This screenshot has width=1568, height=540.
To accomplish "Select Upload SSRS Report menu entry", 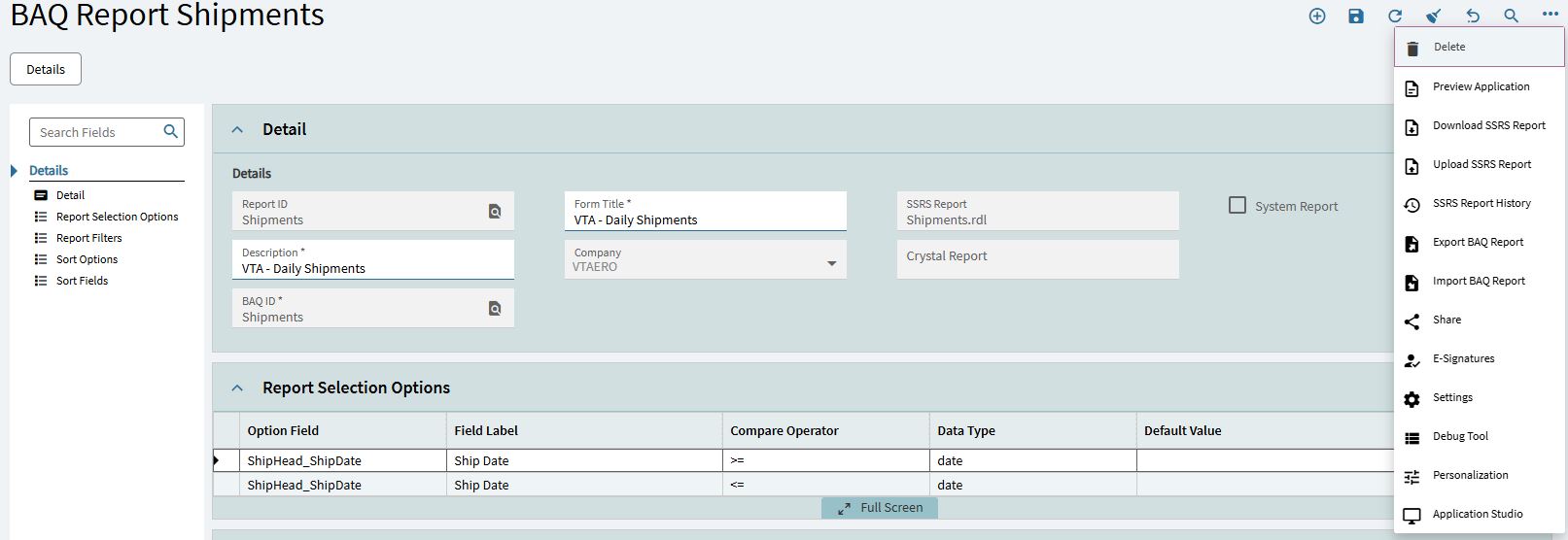I will tap(1480, 164).
